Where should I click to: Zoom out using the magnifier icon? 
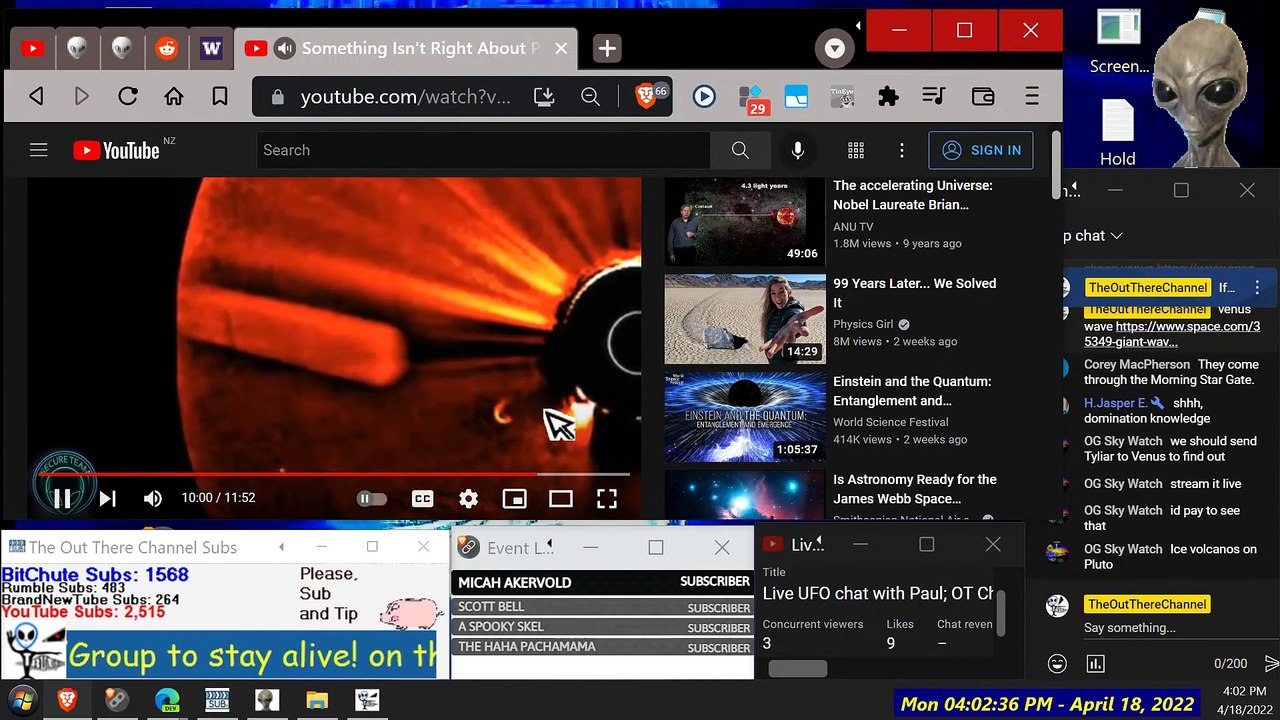[591, 97]
